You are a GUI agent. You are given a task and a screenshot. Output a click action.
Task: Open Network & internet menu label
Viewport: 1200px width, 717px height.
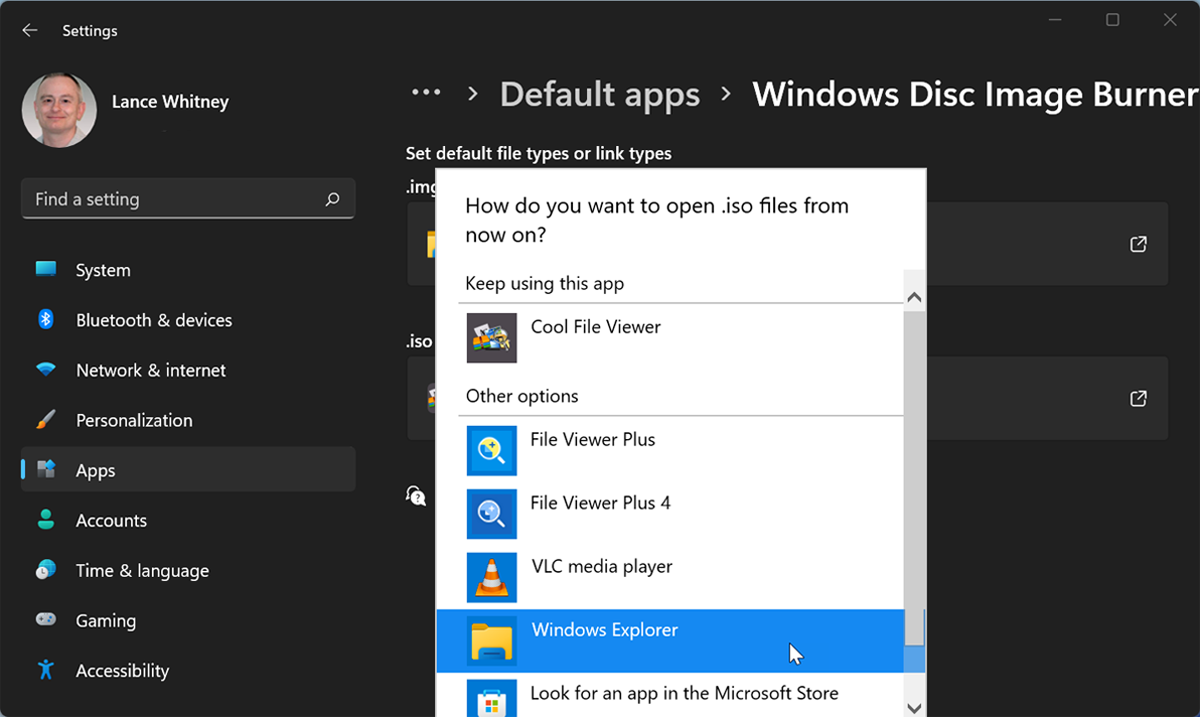[151, 370]
